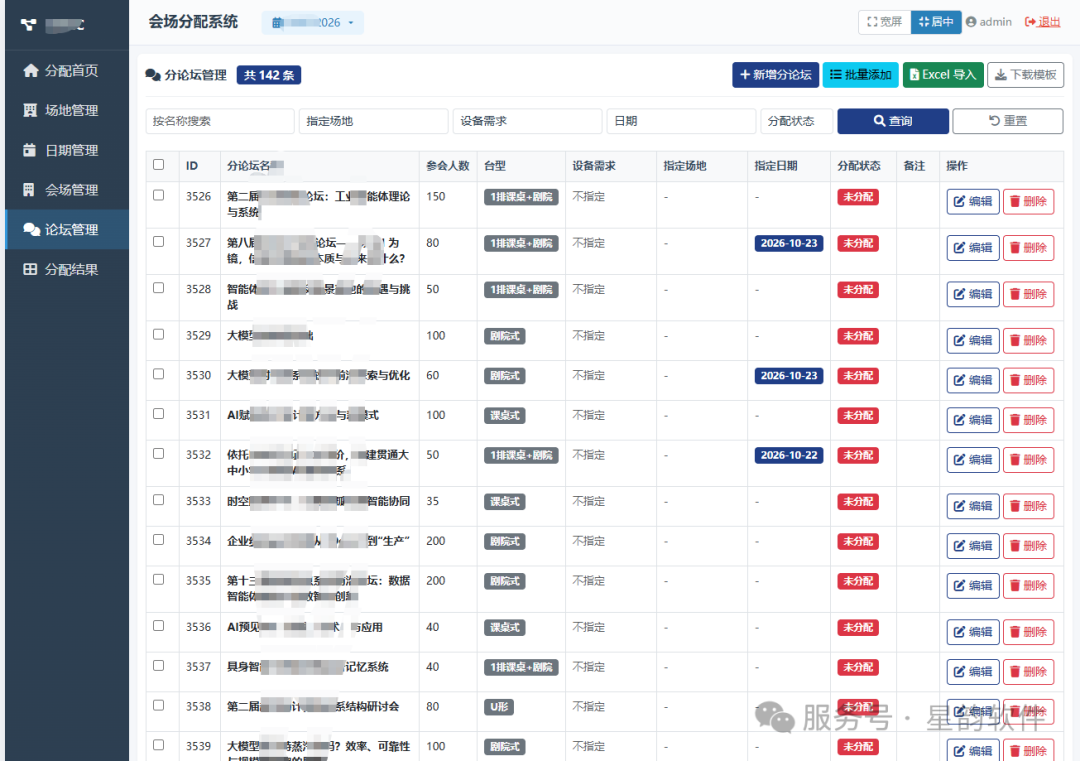Delete forum row 3533
The height and width of the screenshot is (761, 1080).
[x=1028, y=506]
